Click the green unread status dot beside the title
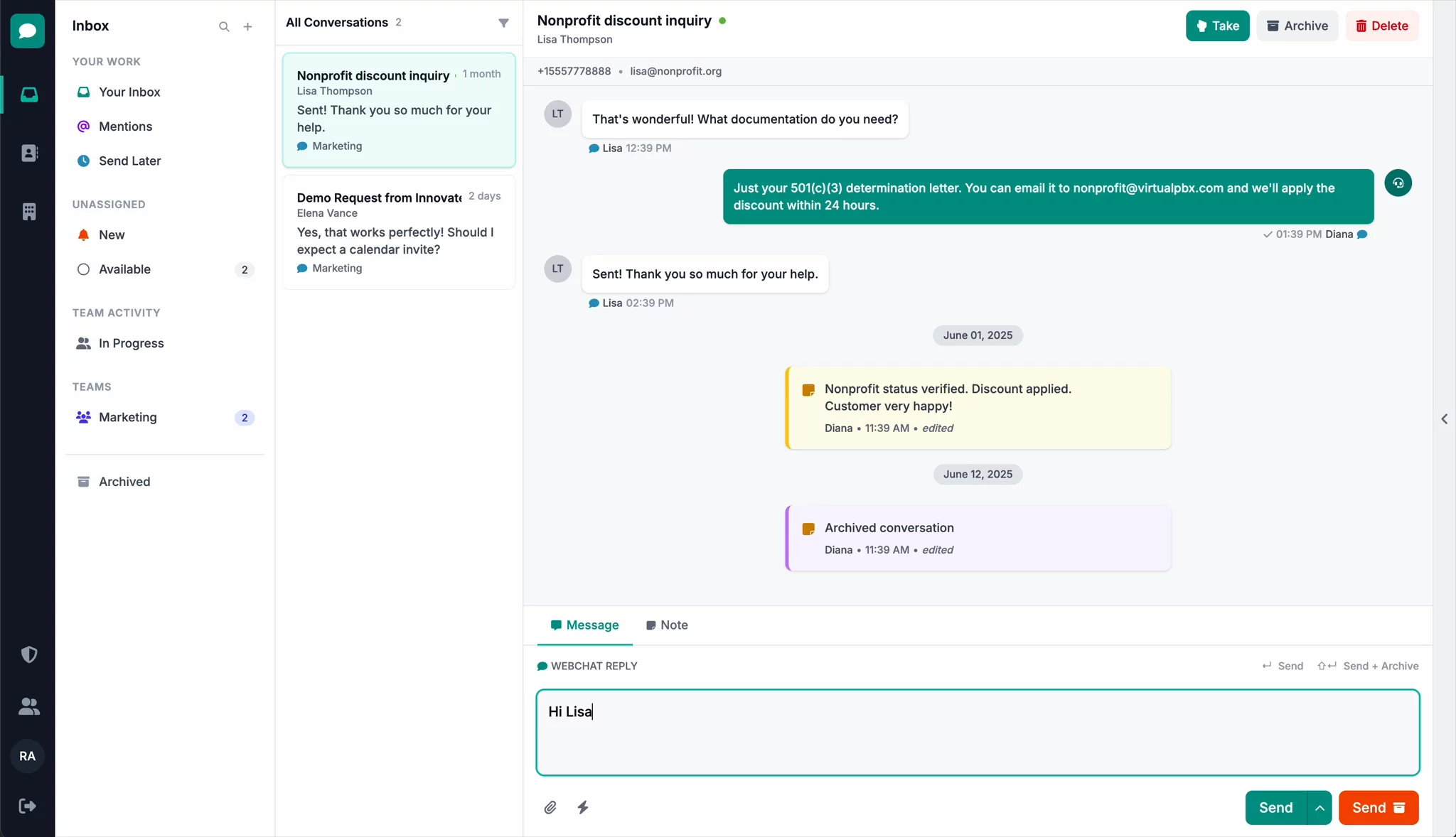 tap(722, 21)
